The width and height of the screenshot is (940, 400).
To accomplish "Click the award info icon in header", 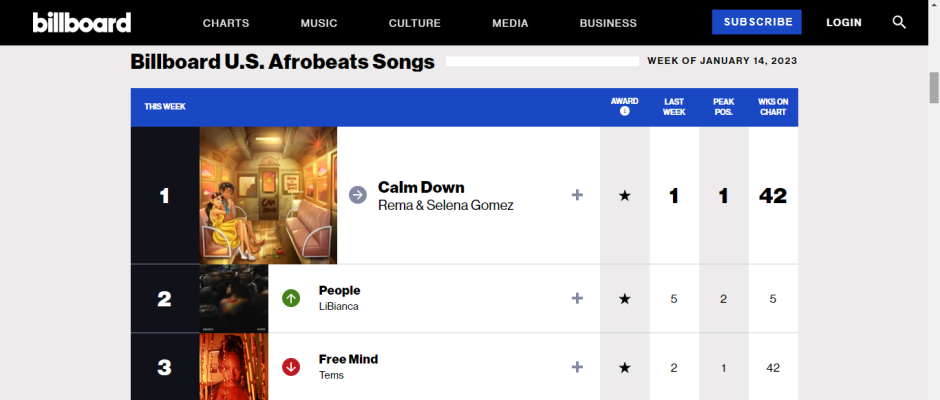I will click(x=625, y=111).
